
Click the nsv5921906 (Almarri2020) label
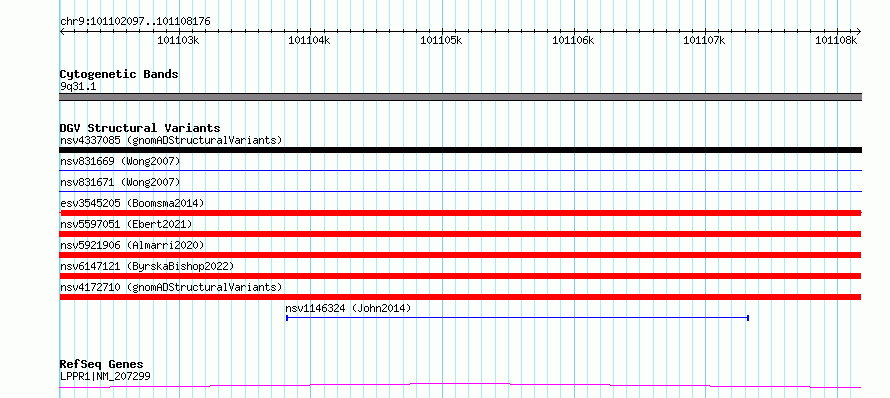point(132,245)
